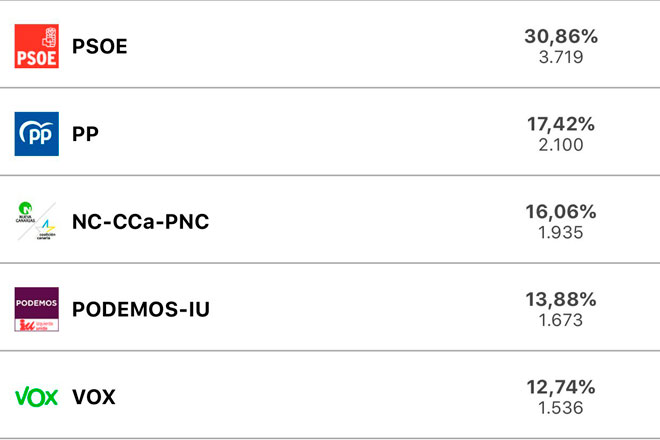Click the 3.719 vote count for PSOE

tap(560, 57)
